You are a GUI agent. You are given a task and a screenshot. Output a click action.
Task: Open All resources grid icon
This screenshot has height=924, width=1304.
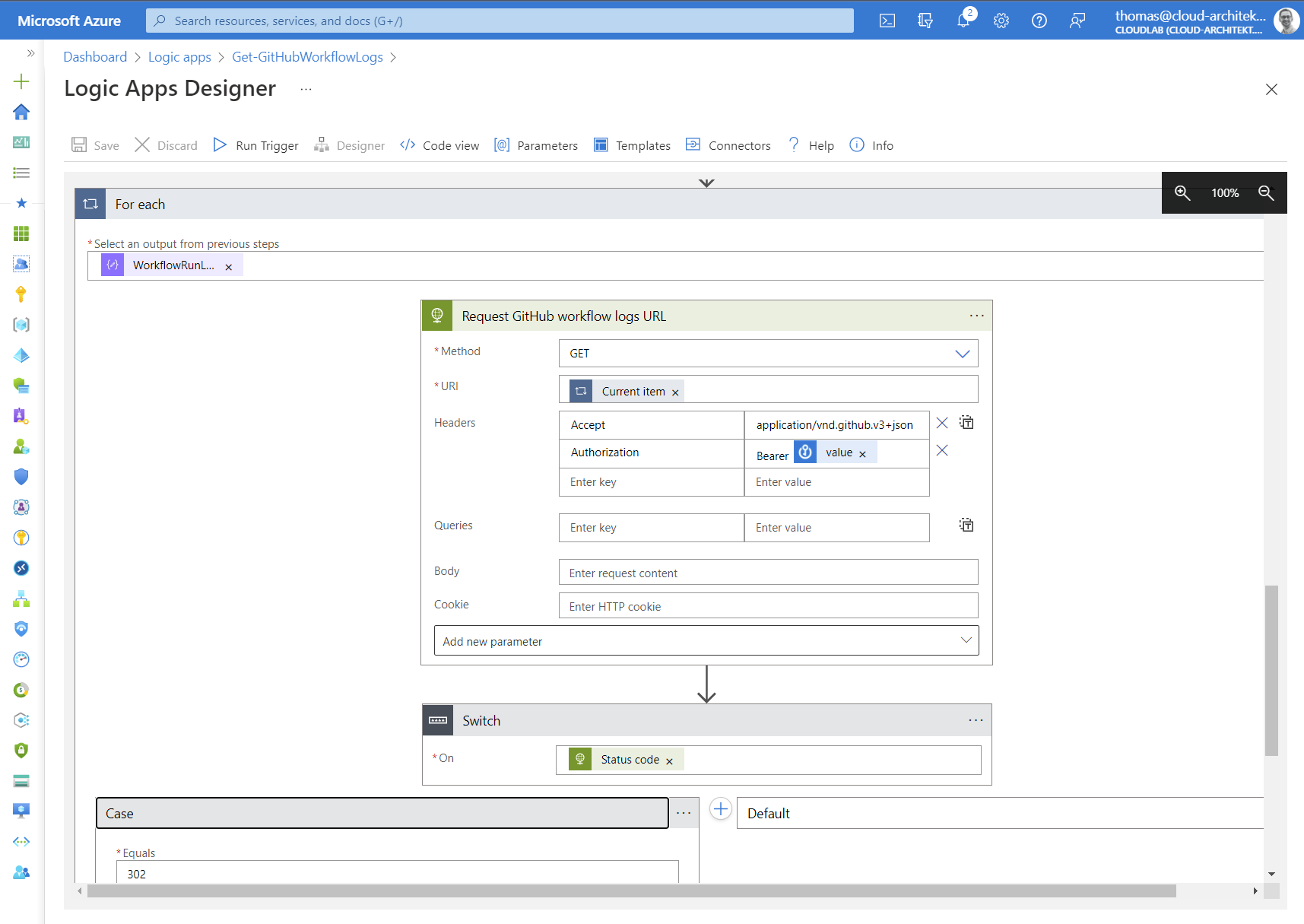click(21, 233)
